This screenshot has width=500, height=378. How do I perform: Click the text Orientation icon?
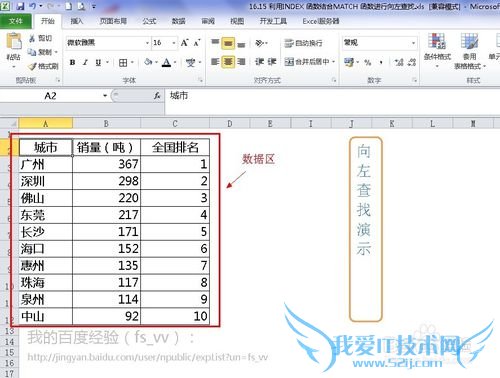point(260,43)
